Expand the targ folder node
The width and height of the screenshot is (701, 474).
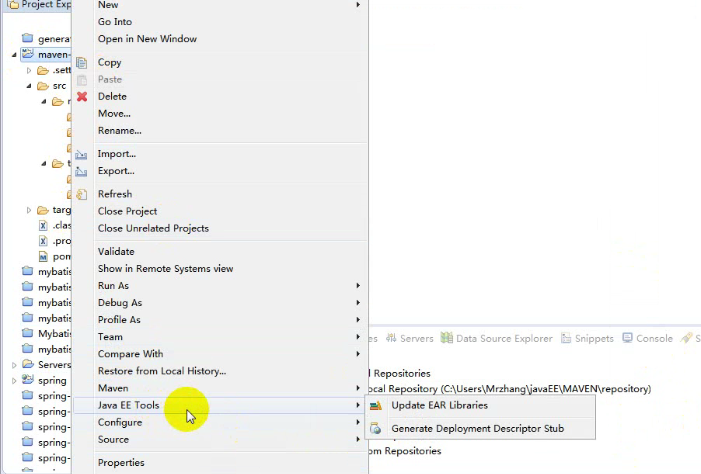[x=29, y=210]
